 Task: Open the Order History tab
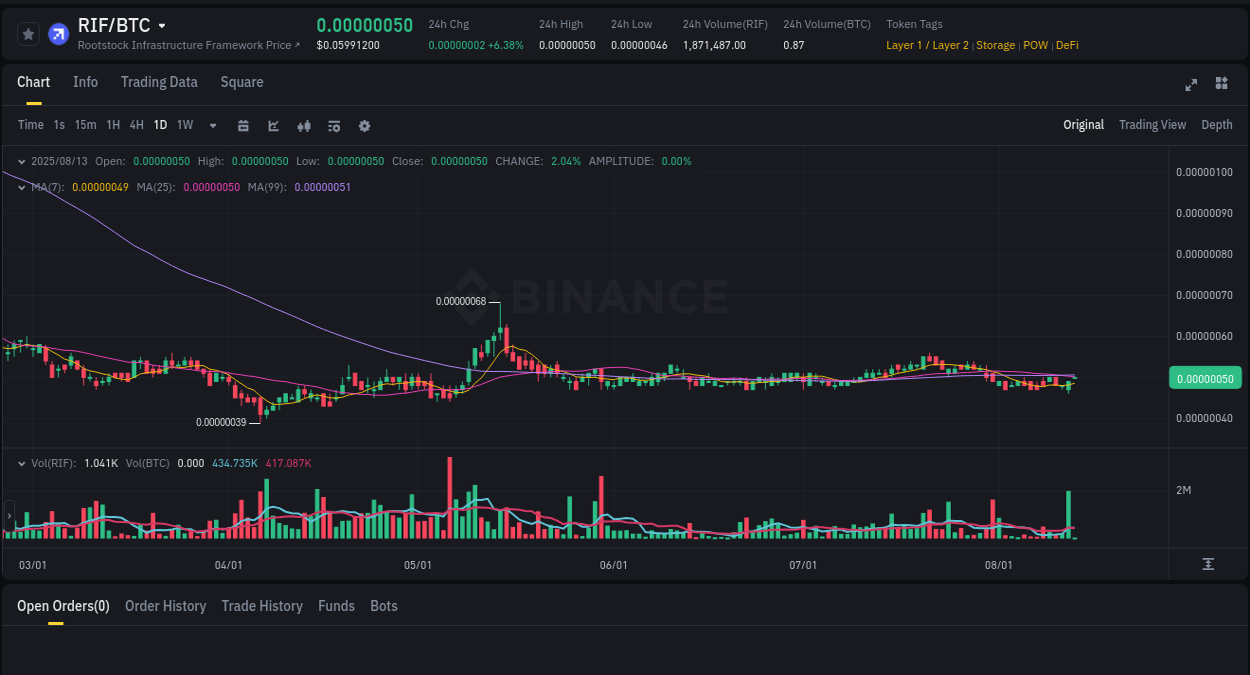point(165,606)
